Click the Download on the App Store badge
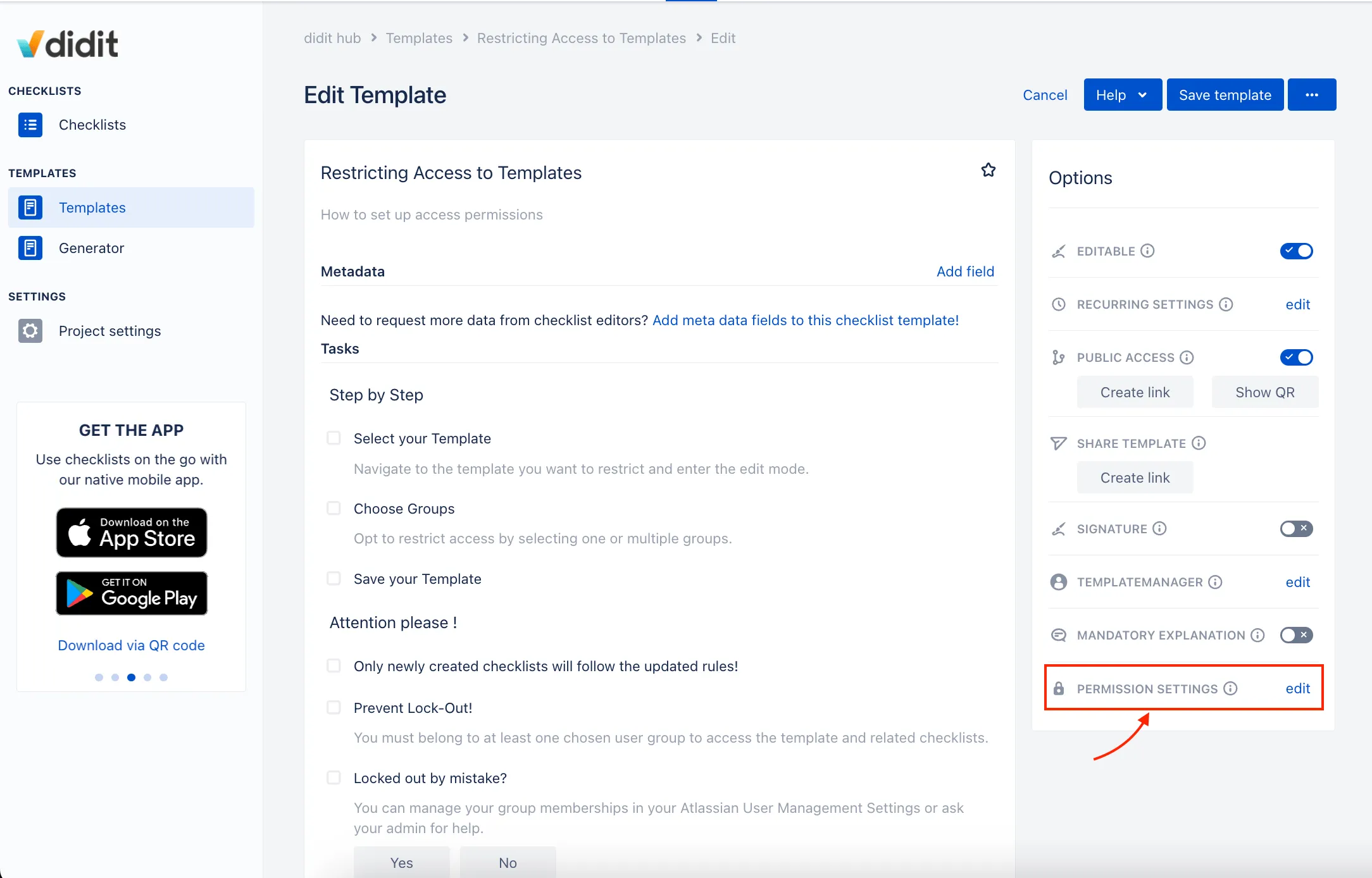1372x878 pixels. 132,533
